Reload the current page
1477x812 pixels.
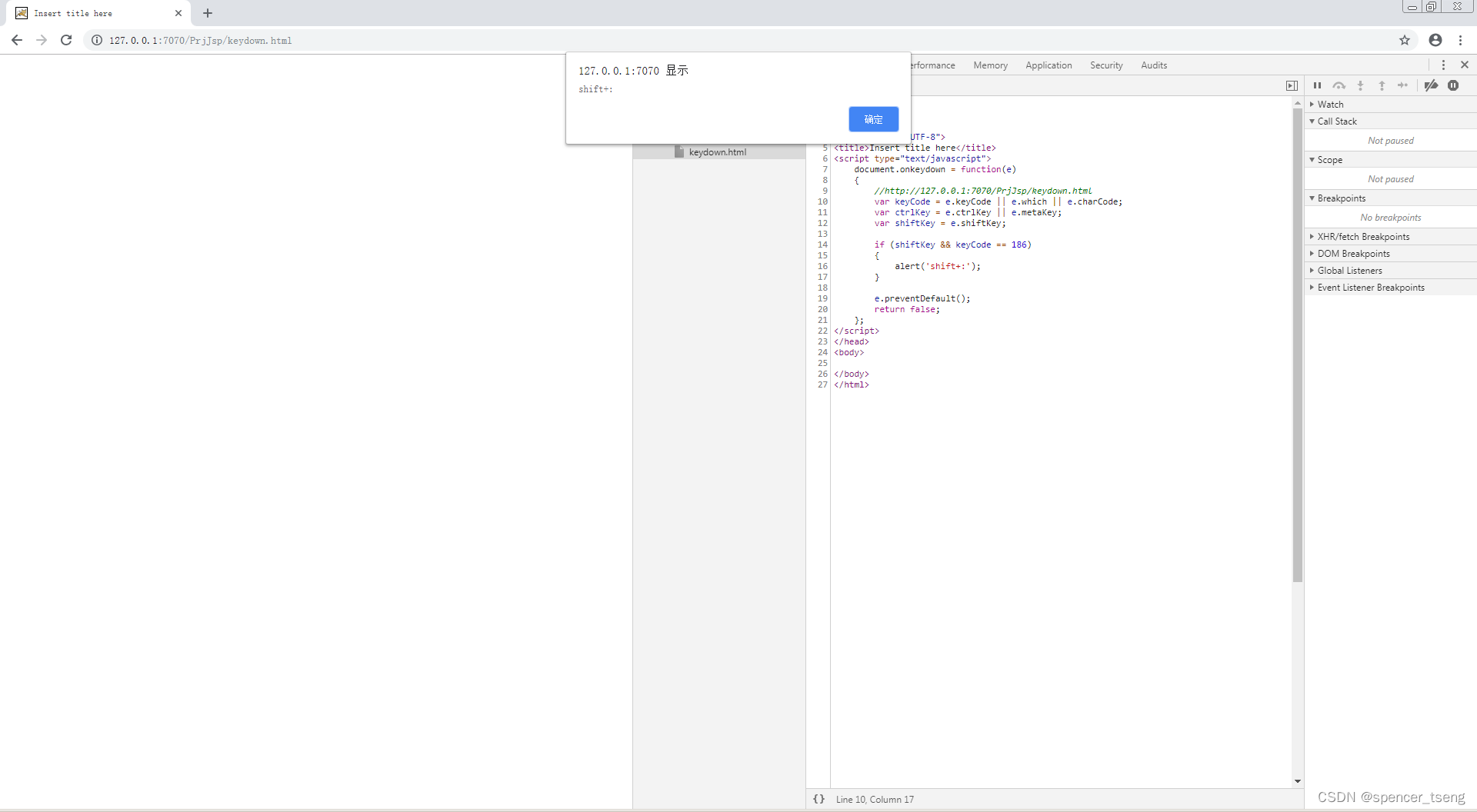pyautogui.click(x=66, y=40)
